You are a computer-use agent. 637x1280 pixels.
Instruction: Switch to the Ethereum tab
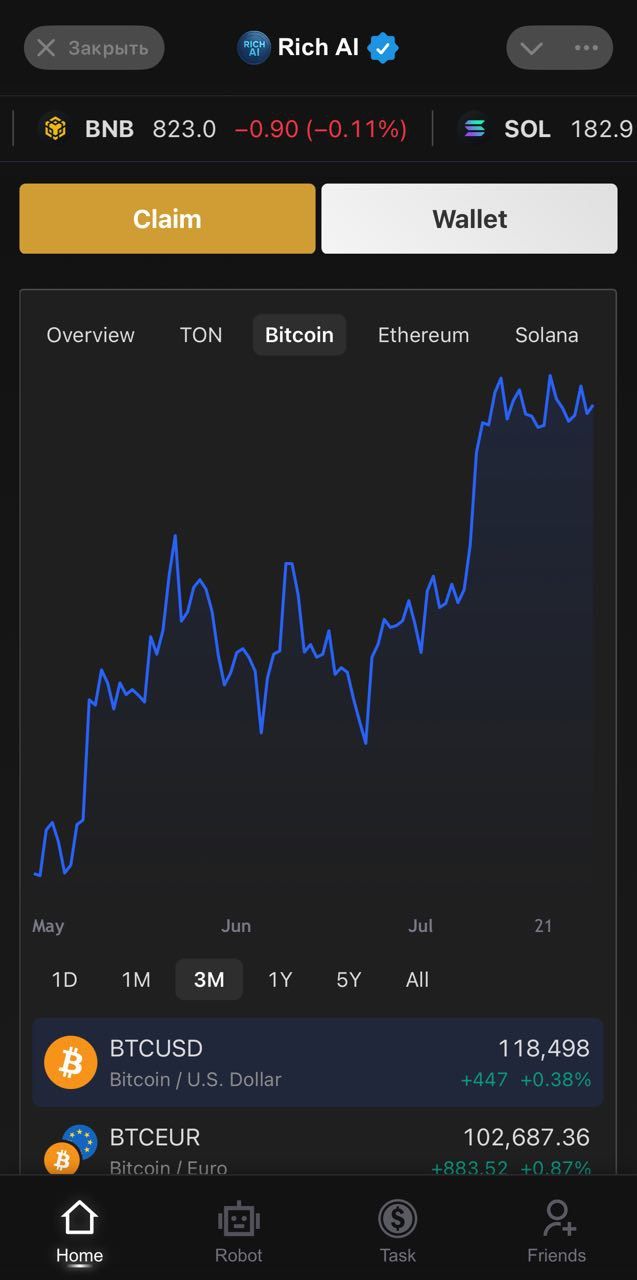tap(423, 335)
